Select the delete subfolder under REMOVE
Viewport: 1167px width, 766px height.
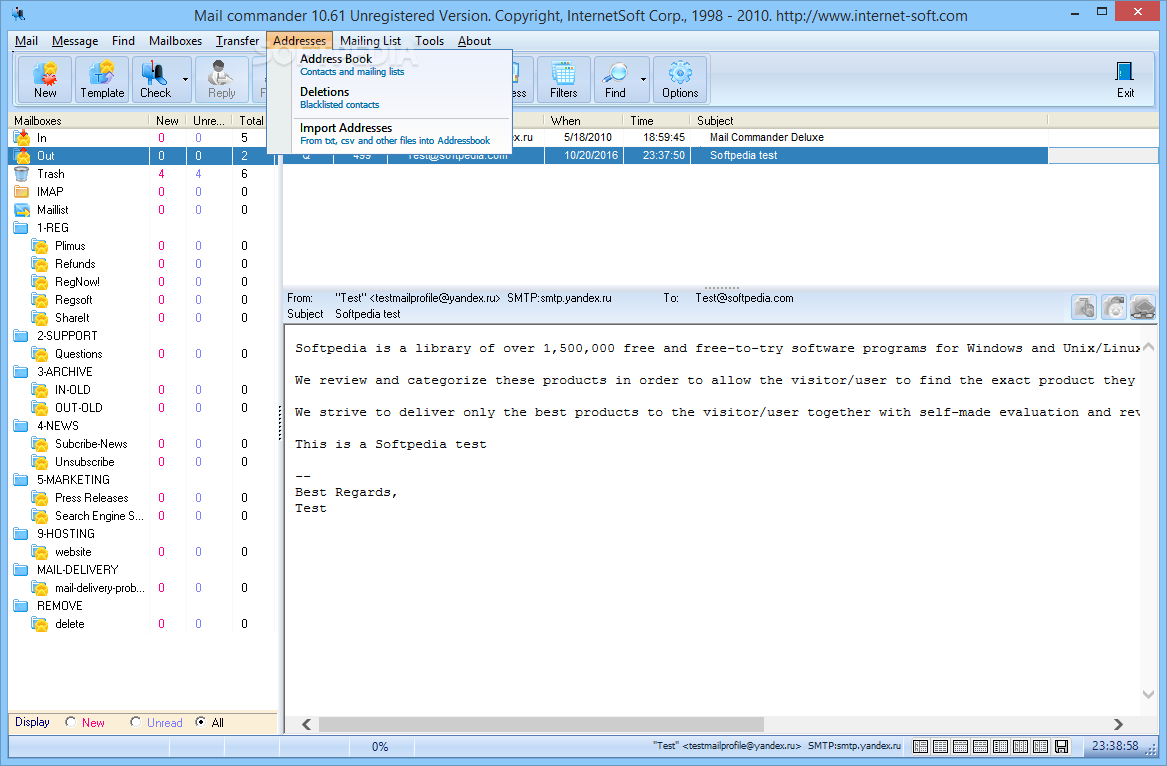pyautogui.click(x=69, y=624)
